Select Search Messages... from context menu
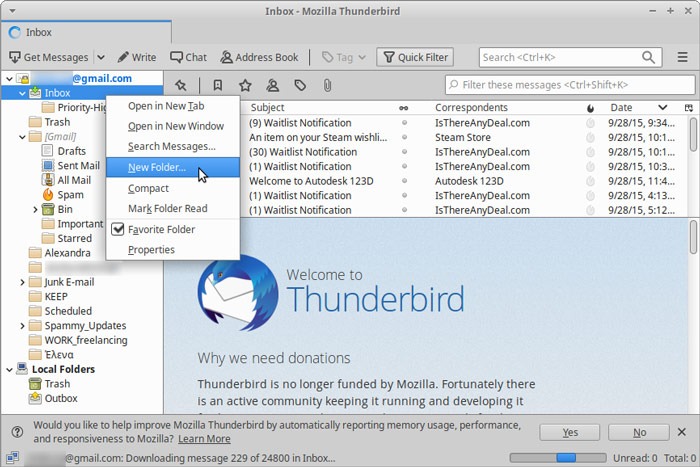700x467 pixels. pos(173,146)
